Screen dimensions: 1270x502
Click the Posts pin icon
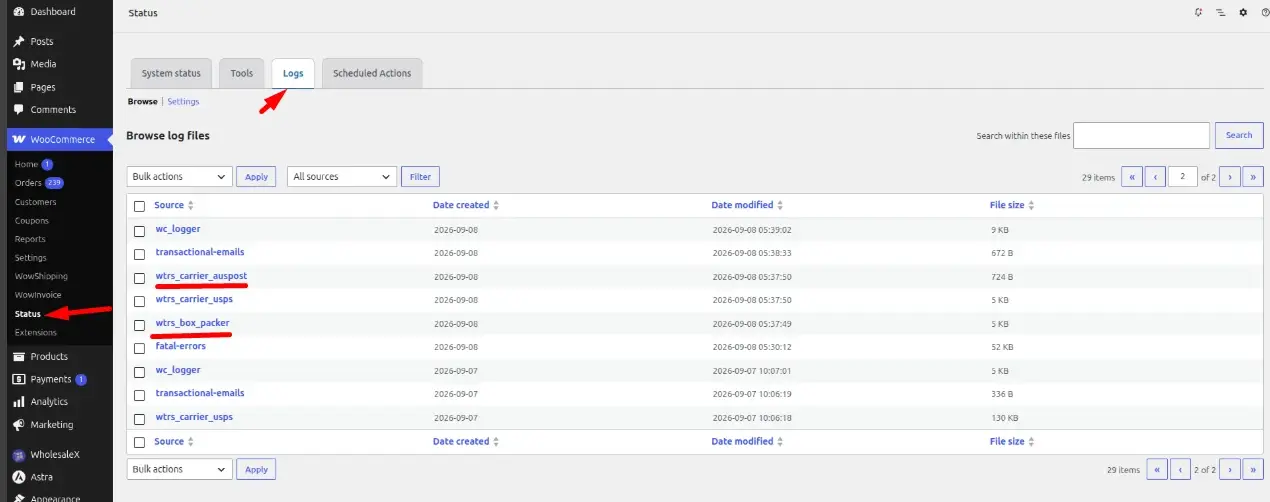pos(19,41)
